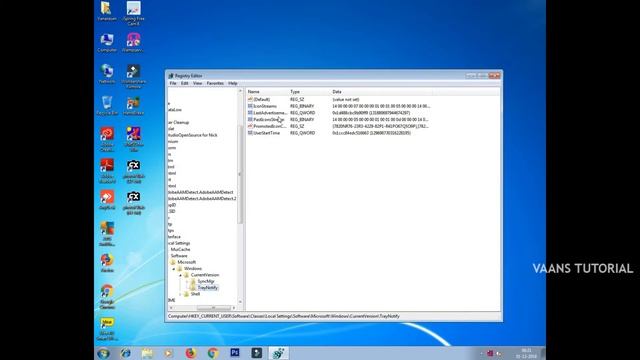640x360 pixels.
Task: Open Firefox from the taskbar
Action: pos(191,353)
